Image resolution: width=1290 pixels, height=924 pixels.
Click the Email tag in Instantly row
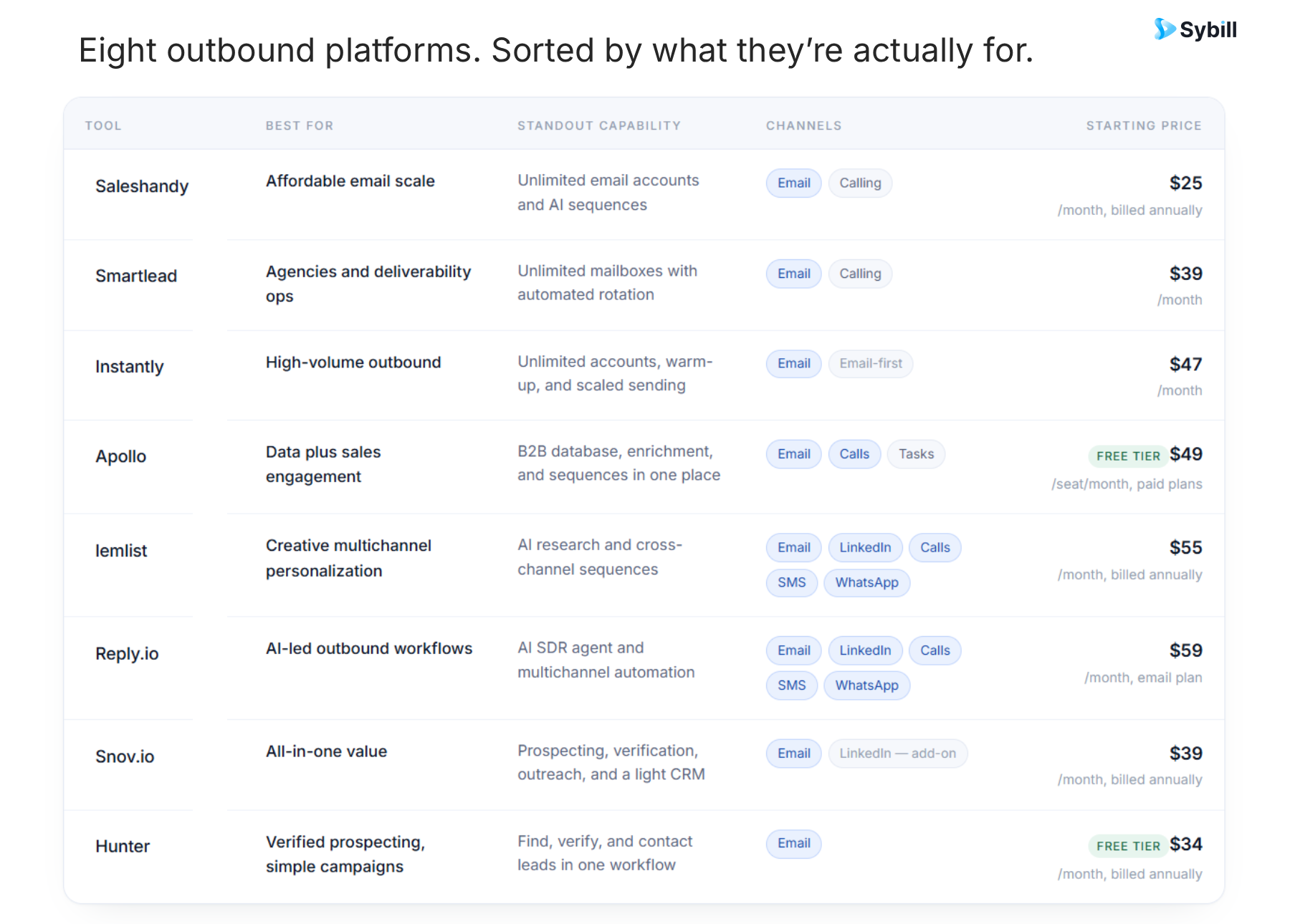(x=794, y=363)
